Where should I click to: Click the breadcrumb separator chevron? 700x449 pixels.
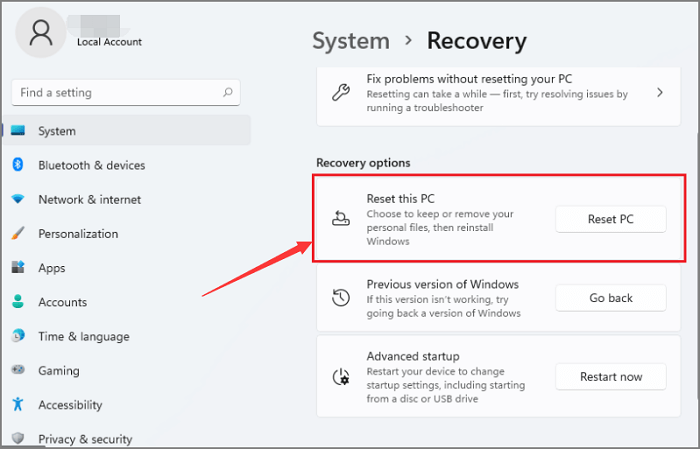408,41
